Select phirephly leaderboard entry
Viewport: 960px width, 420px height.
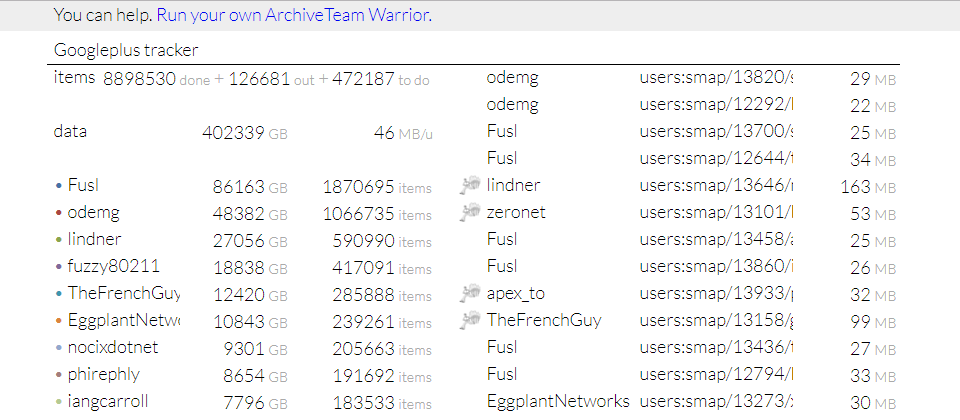[x=104, y=374]
